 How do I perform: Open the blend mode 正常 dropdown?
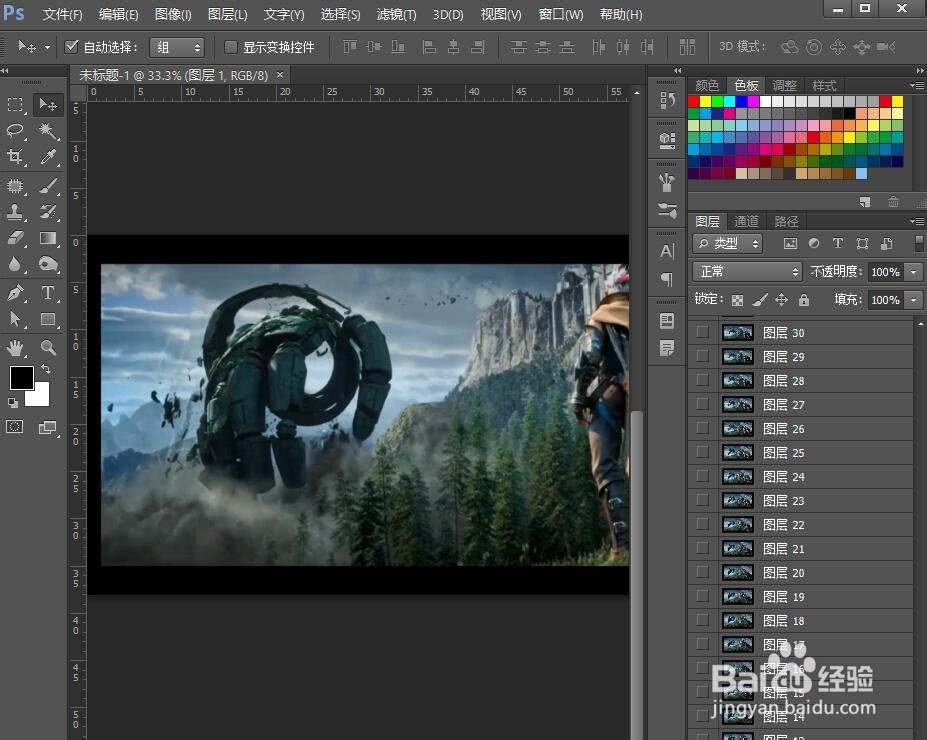(747, 271)
